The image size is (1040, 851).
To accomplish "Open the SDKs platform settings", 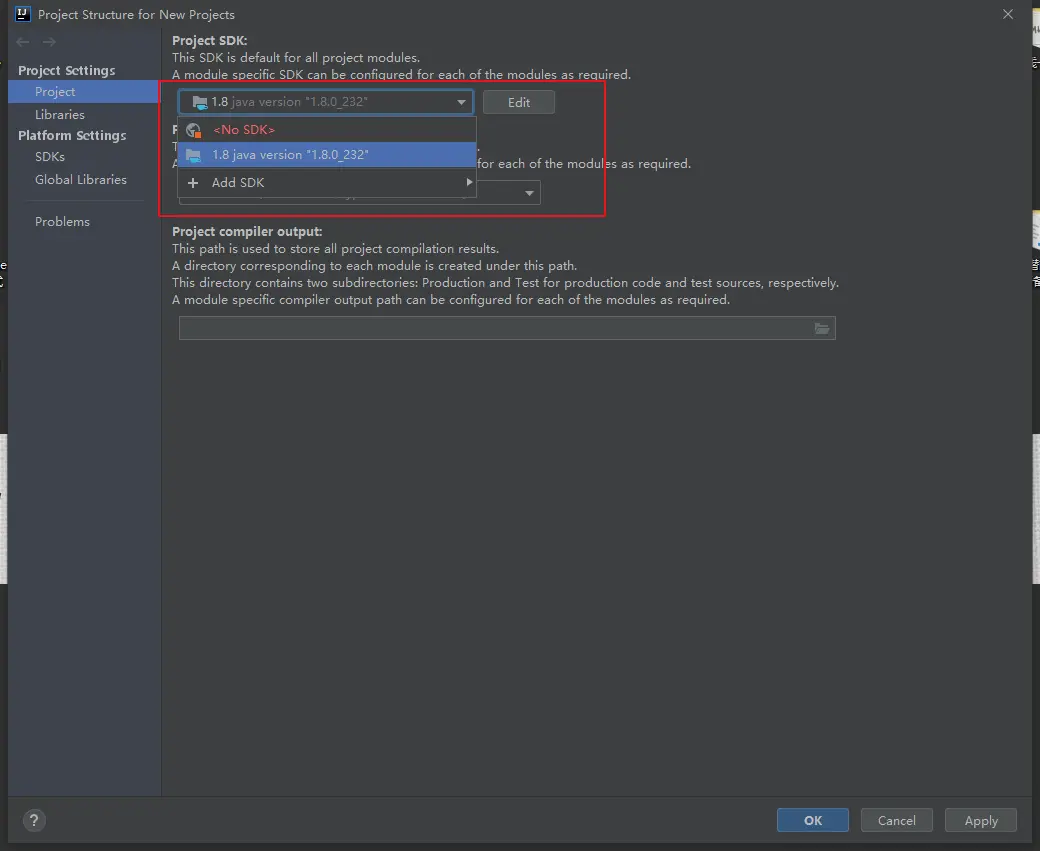I will coord(50,157).
